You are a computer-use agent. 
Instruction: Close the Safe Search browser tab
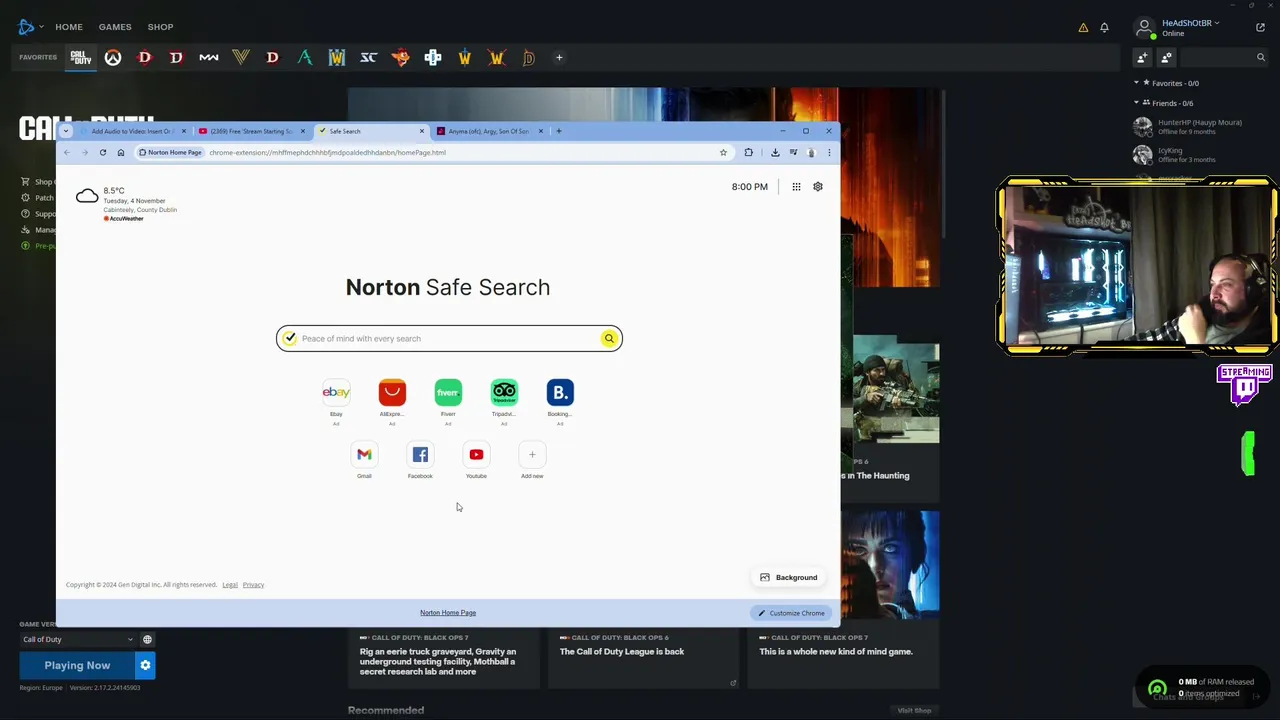click(x=421, y=131)
